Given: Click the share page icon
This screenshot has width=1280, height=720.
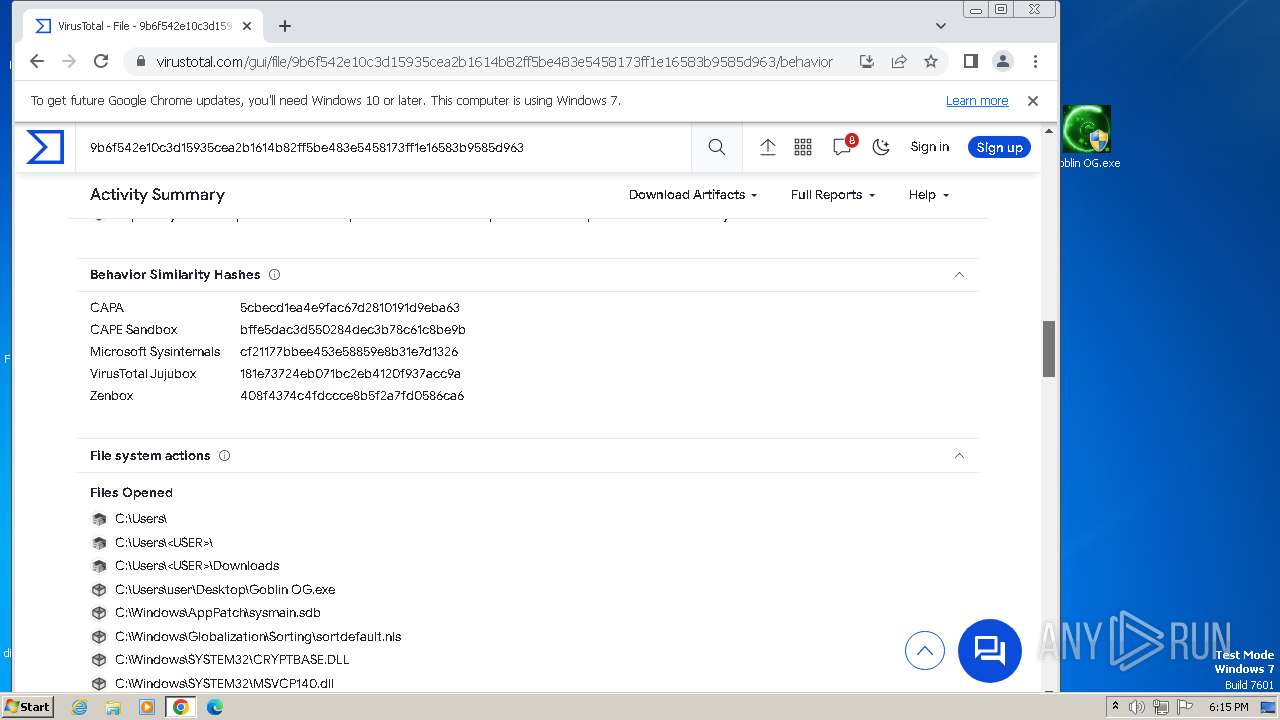Looking at the screenshot, I should click(x=899, y=61).
